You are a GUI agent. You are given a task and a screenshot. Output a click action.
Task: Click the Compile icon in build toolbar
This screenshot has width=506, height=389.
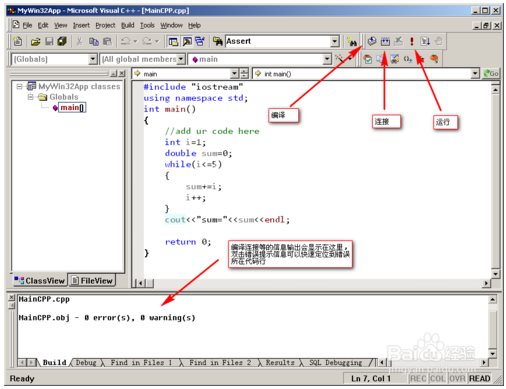pyautogui.click(x=372, y=41)
